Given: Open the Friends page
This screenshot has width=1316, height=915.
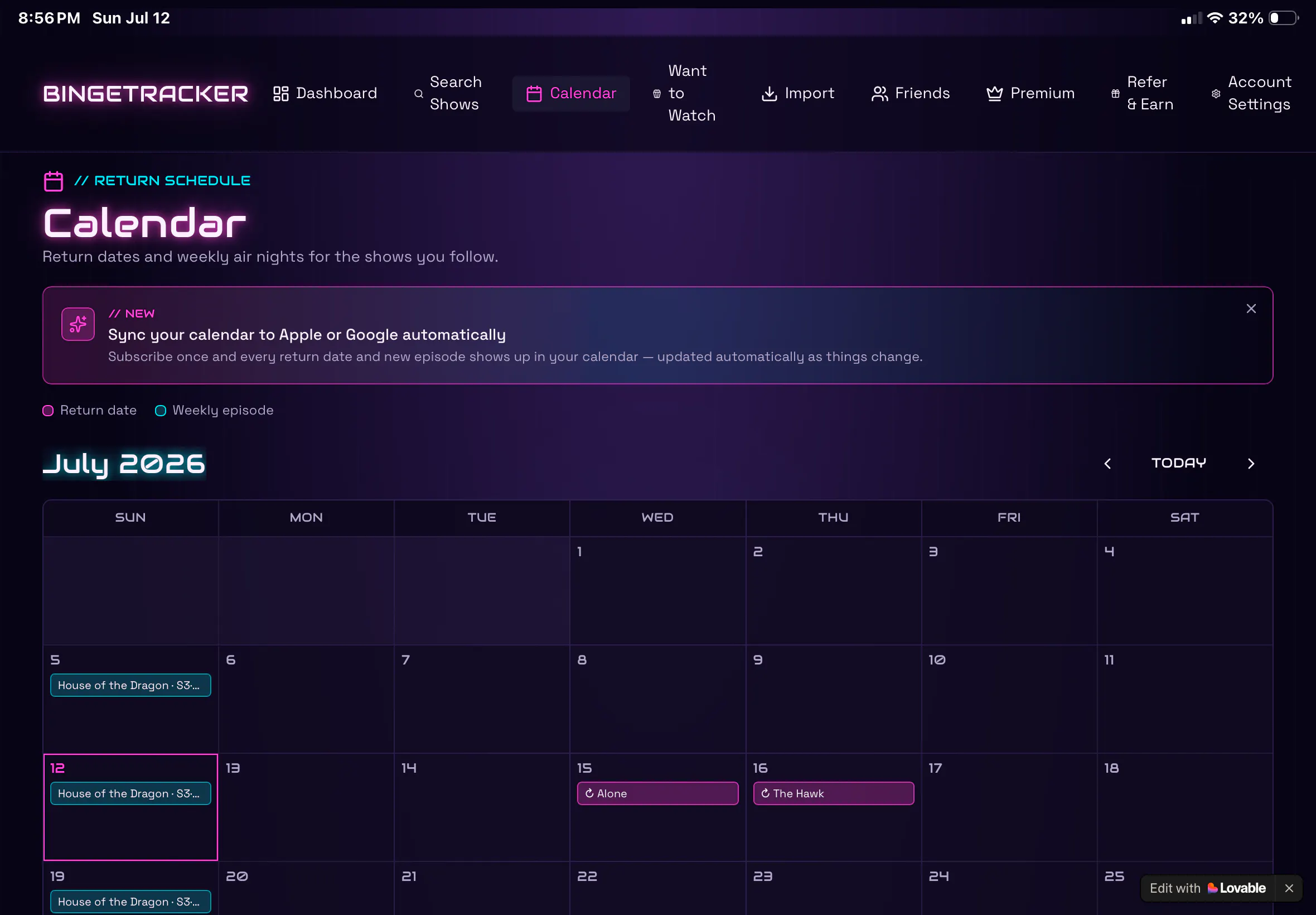Looking at the screenshot, I should click(x=911, y=93).
